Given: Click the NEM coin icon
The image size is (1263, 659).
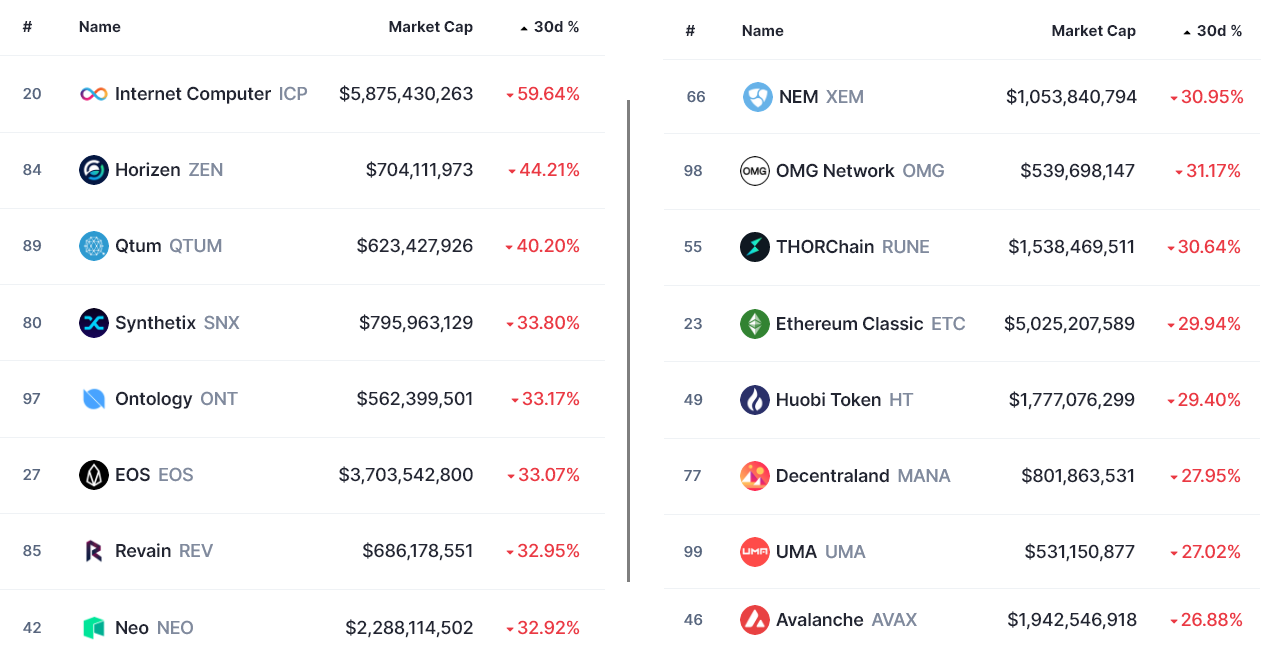Looking at the screenshot, I should pos(757,97).
